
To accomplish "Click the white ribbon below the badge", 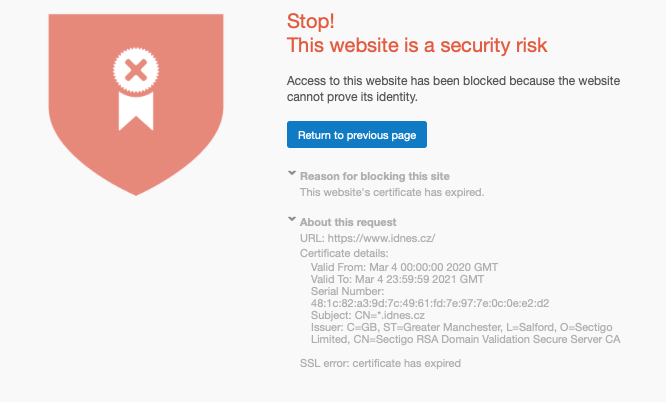I will pyautogui.click(x=136, y=111).
